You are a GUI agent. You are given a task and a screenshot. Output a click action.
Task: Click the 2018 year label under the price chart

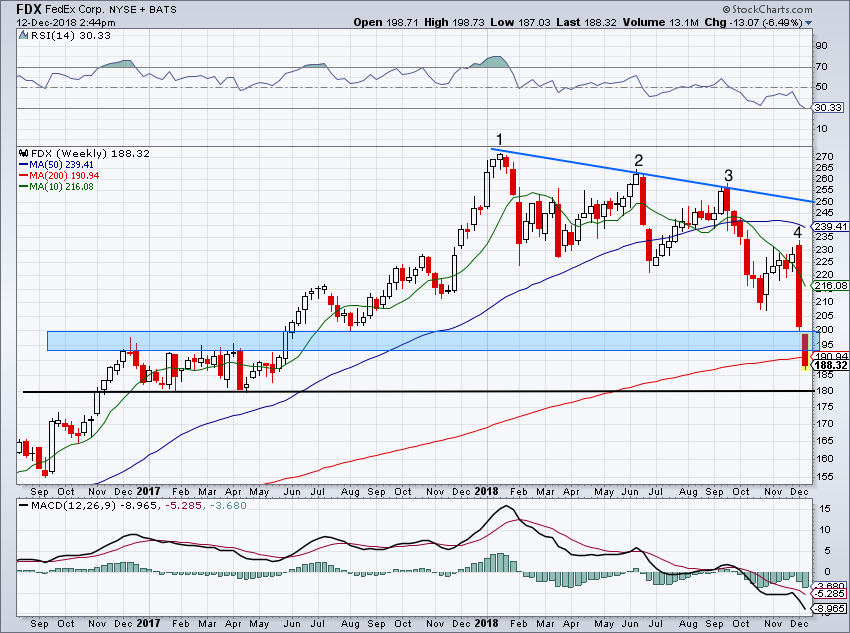point(486,492)
